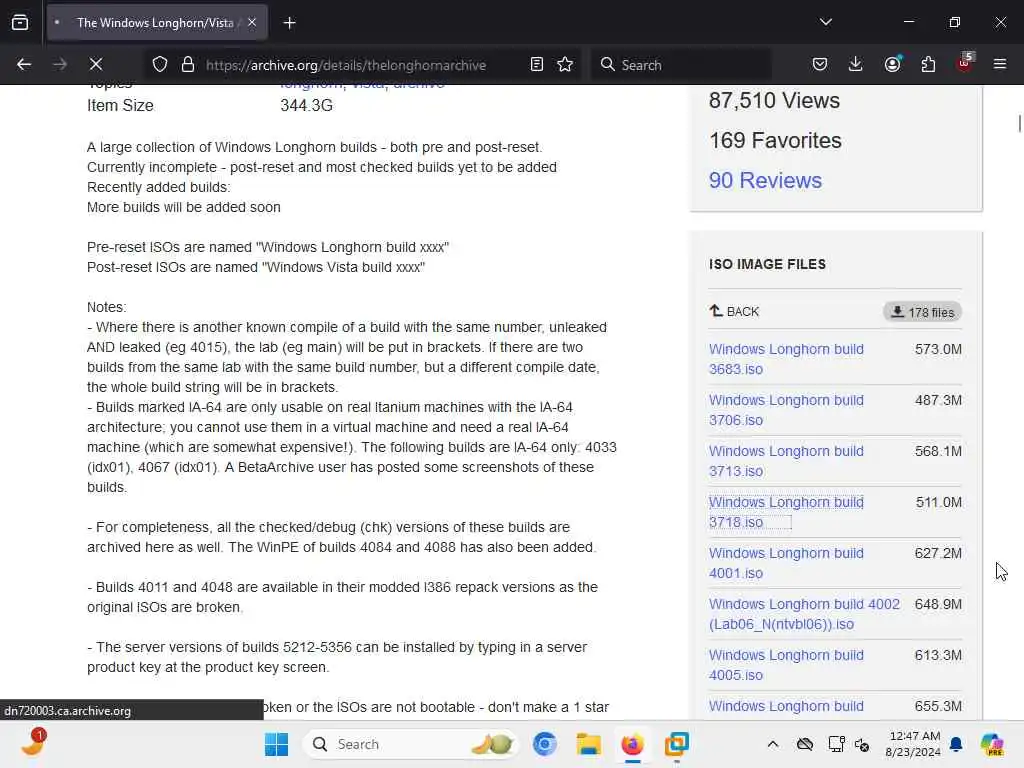This screenshot has width=1024, height=768.
Task: Open Firefox account icon
Action: [892, 64]
